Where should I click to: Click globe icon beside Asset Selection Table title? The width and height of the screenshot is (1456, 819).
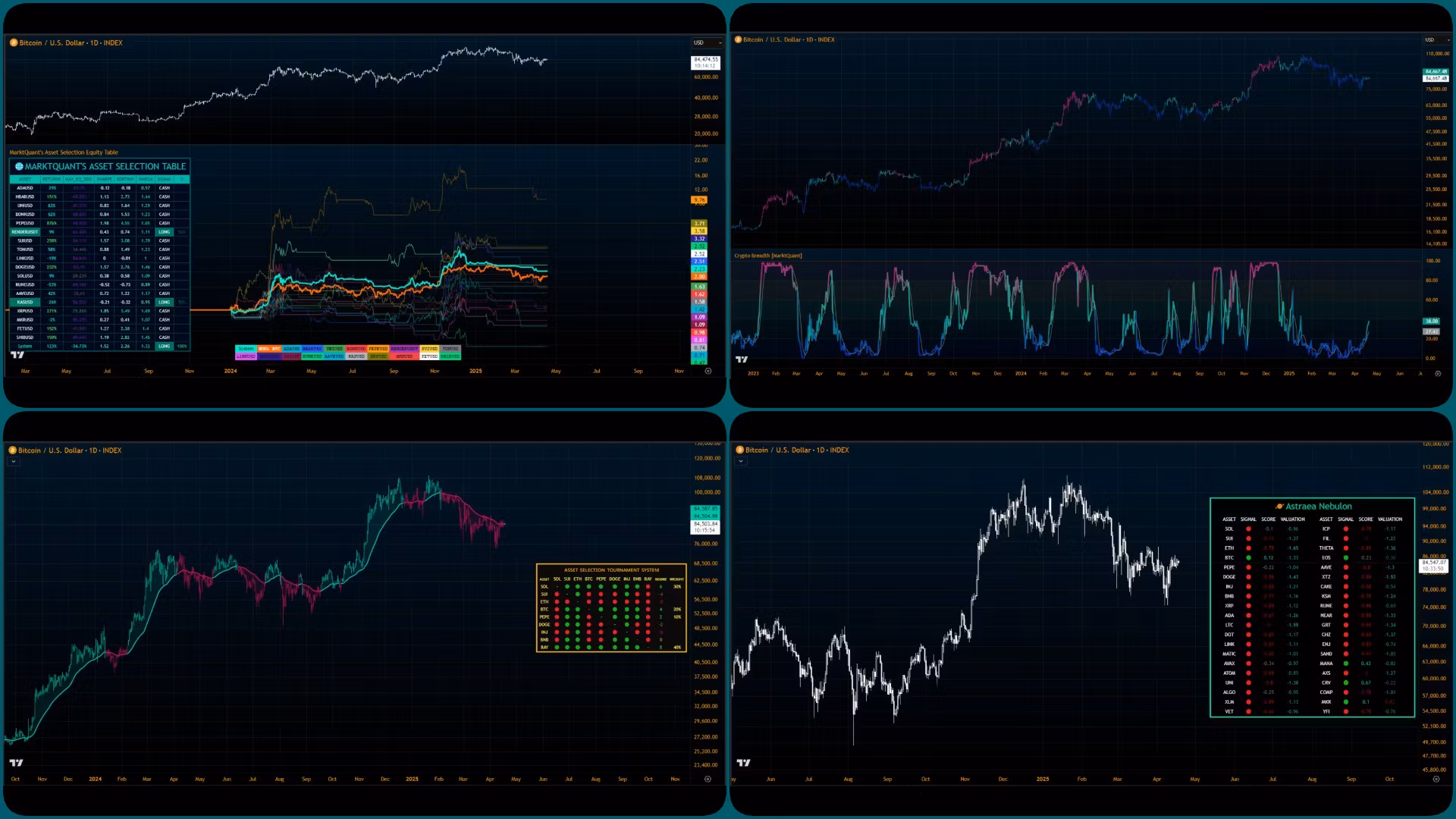pos(19,167)
